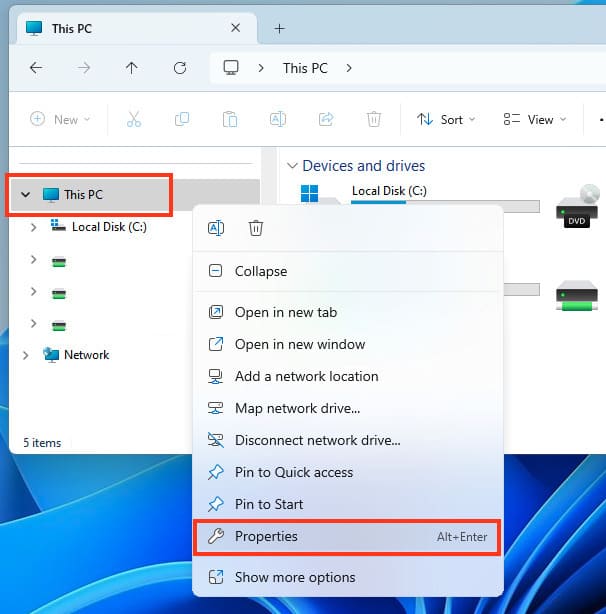Click the Cut scissors toolbar icon
The width and height of the screenshot is (606, 614).
click(x=134, y=119)
